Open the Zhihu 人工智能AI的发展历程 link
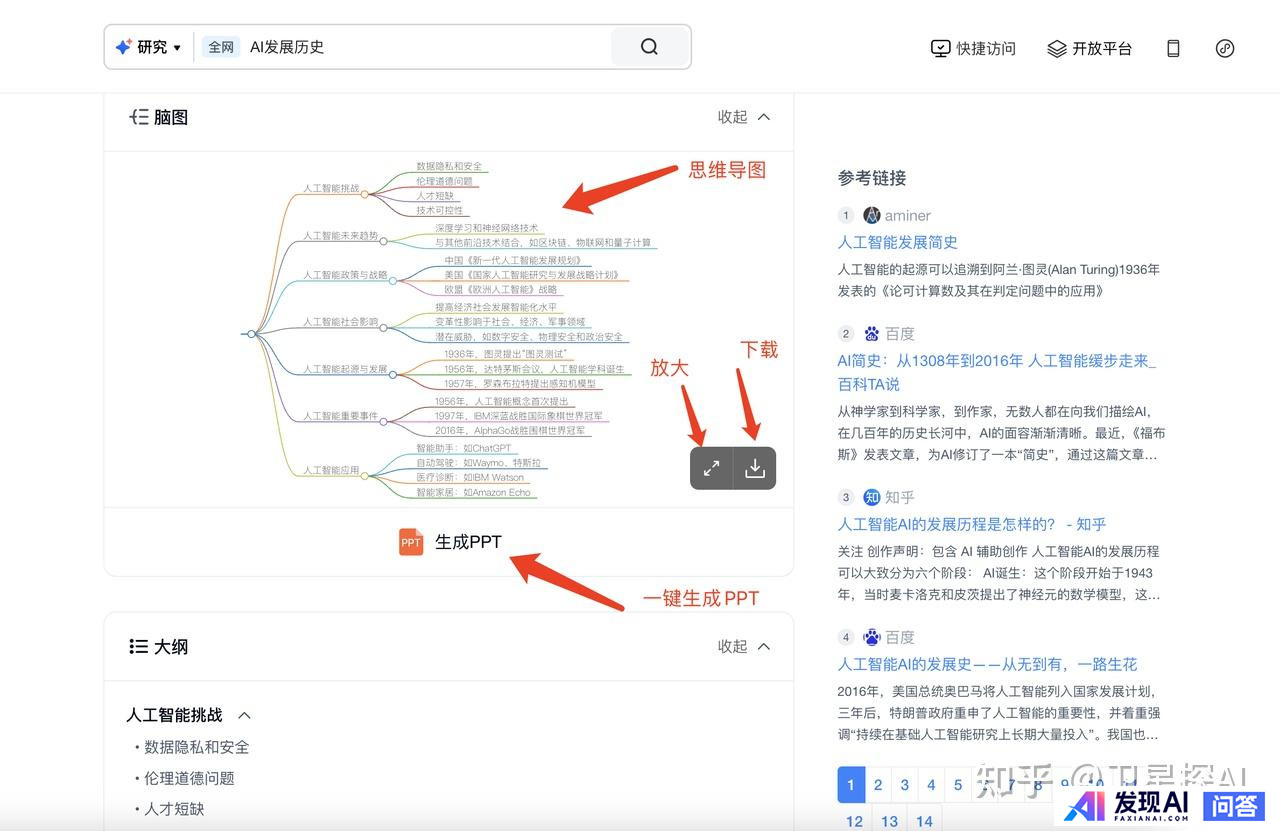This screenshot has height=831, width=1280. point(971,524)
